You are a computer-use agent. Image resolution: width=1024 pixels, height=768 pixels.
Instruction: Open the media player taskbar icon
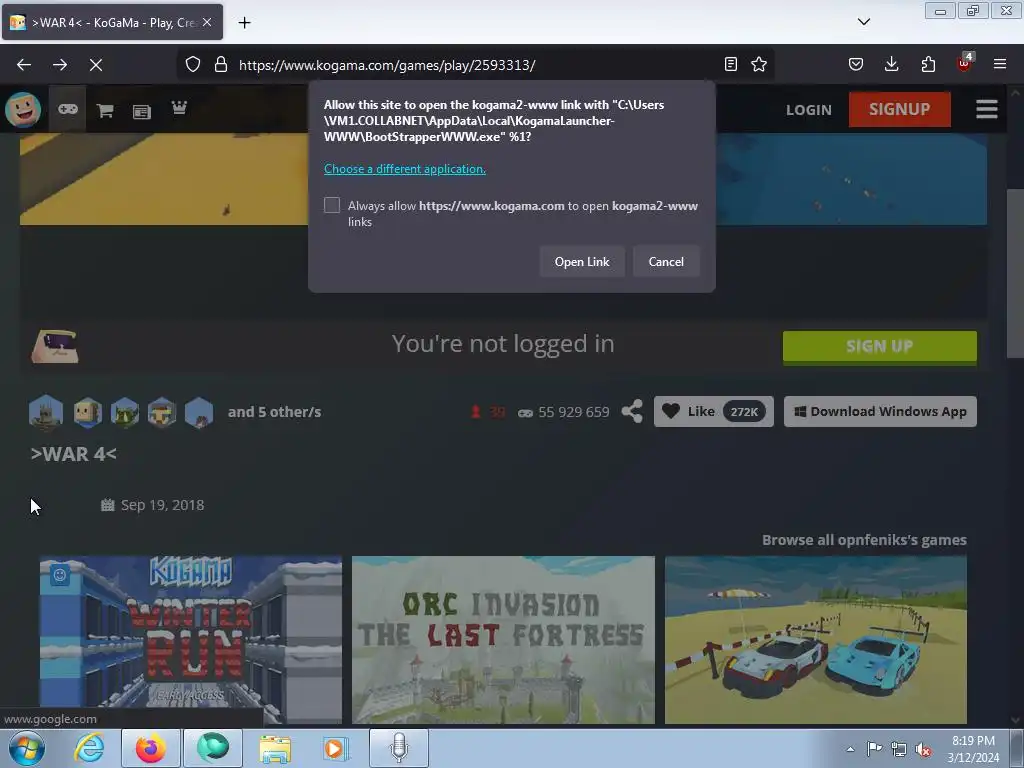(x=337, y=748)
